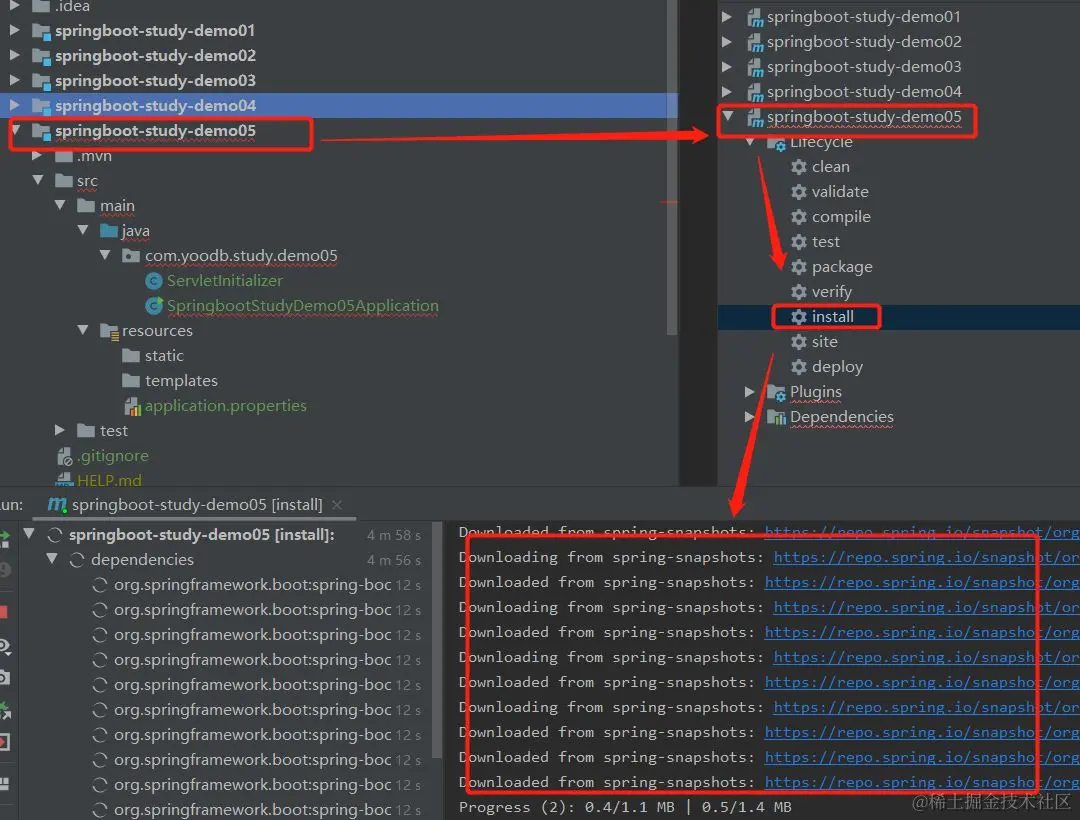Screen dimensions: 1080x820
Task: Open last Downloaded from spring-snapshots URL
Action: (922, 782)
